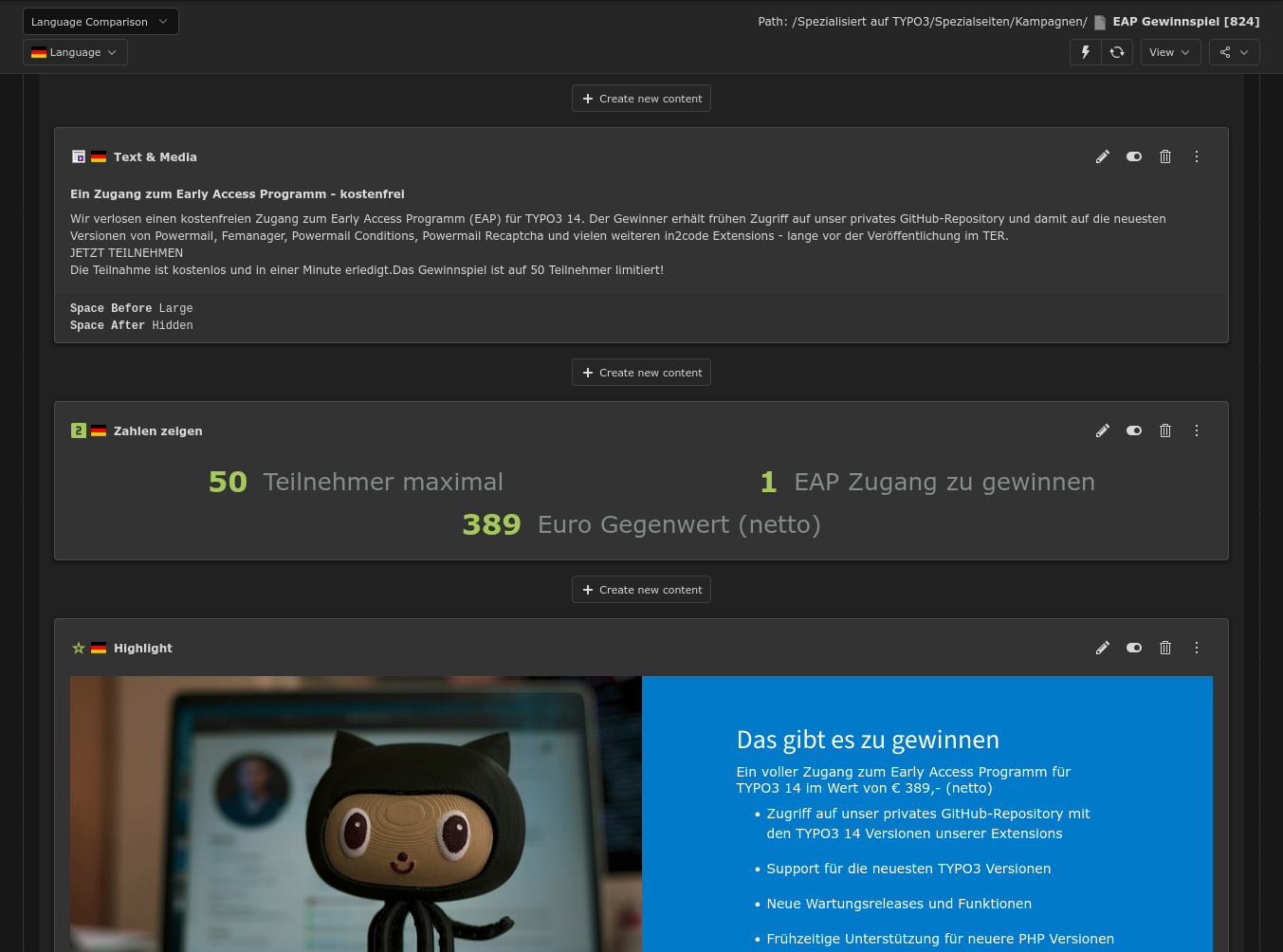
Task: Click the Highlight element title
Action: pyautogui.click(x=143, y=649)
